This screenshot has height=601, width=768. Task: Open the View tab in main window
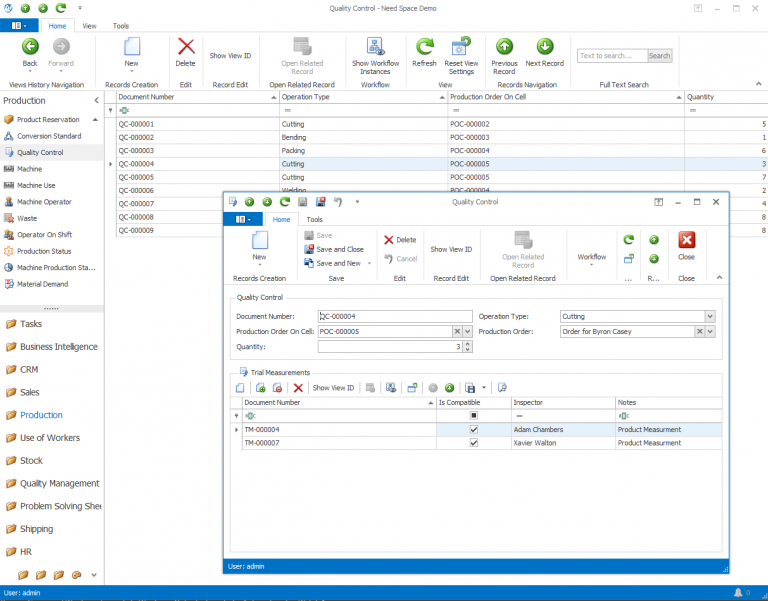(89, 26)
